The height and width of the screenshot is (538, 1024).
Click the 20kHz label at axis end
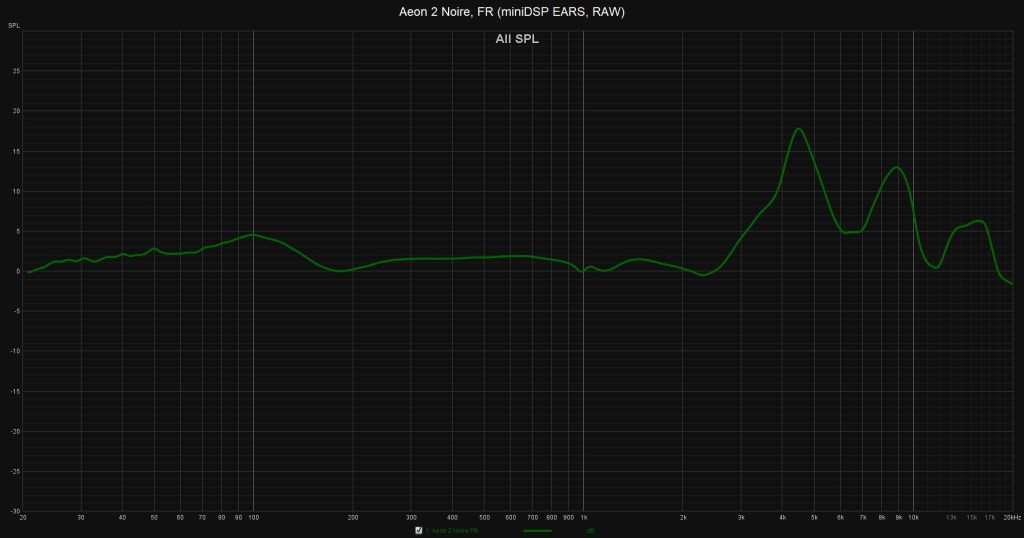1010,517
